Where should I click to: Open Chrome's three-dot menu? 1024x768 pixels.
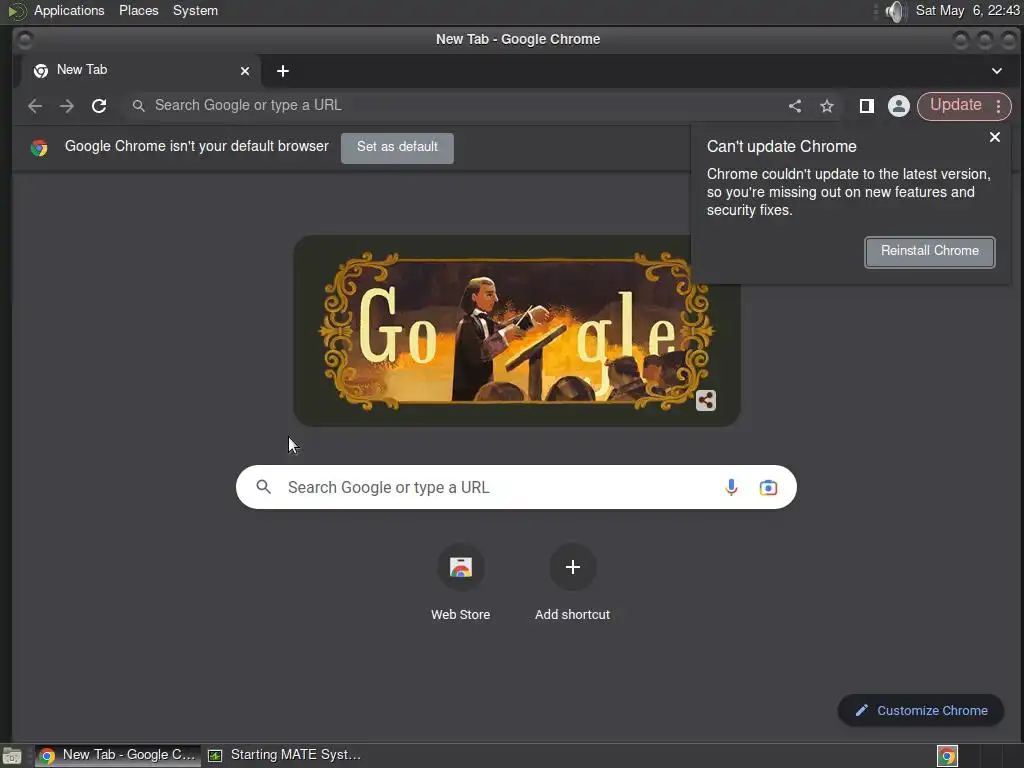coord(999,106)
